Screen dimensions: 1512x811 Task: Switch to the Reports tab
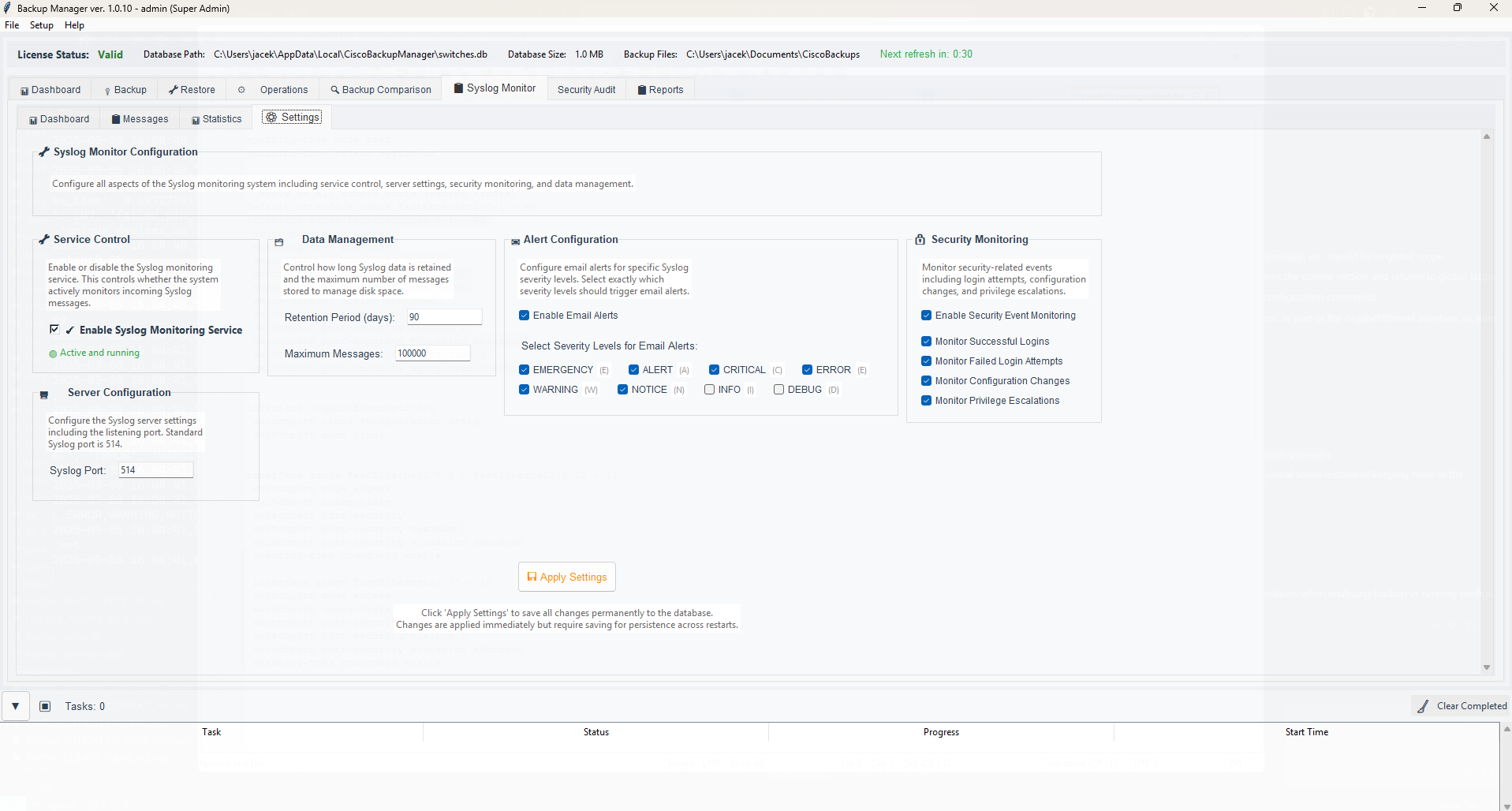(661, 90)
